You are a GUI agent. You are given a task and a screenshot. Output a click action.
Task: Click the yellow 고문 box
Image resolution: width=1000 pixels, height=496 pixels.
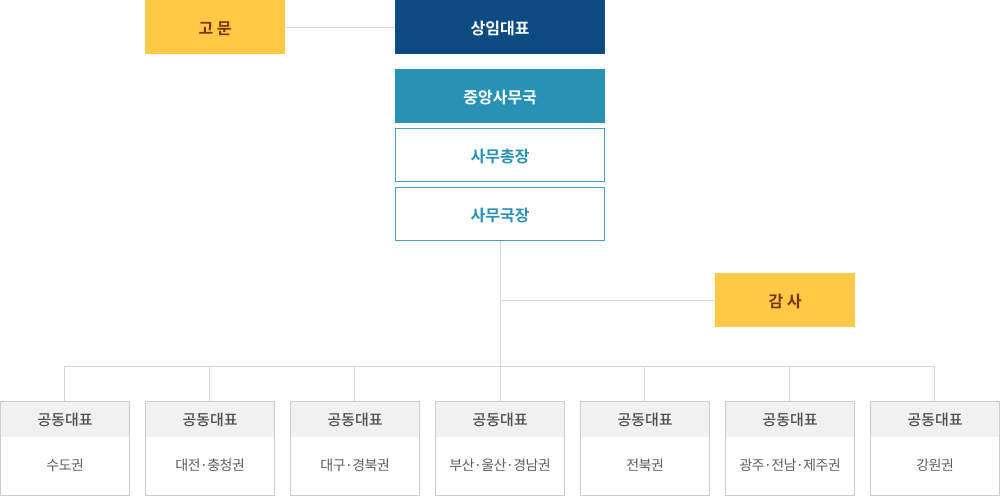tap(215, 27)
